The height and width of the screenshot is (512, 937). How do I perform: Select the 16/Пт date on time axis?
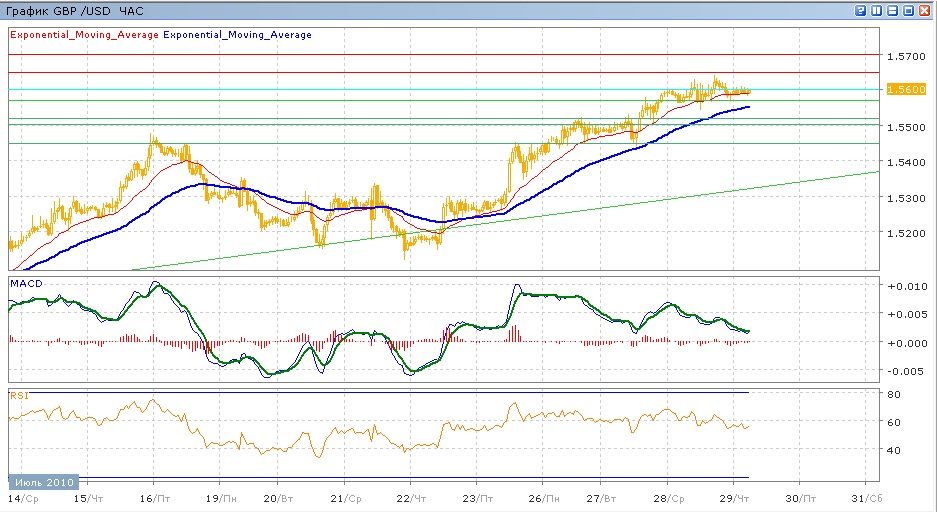[152, 497]
